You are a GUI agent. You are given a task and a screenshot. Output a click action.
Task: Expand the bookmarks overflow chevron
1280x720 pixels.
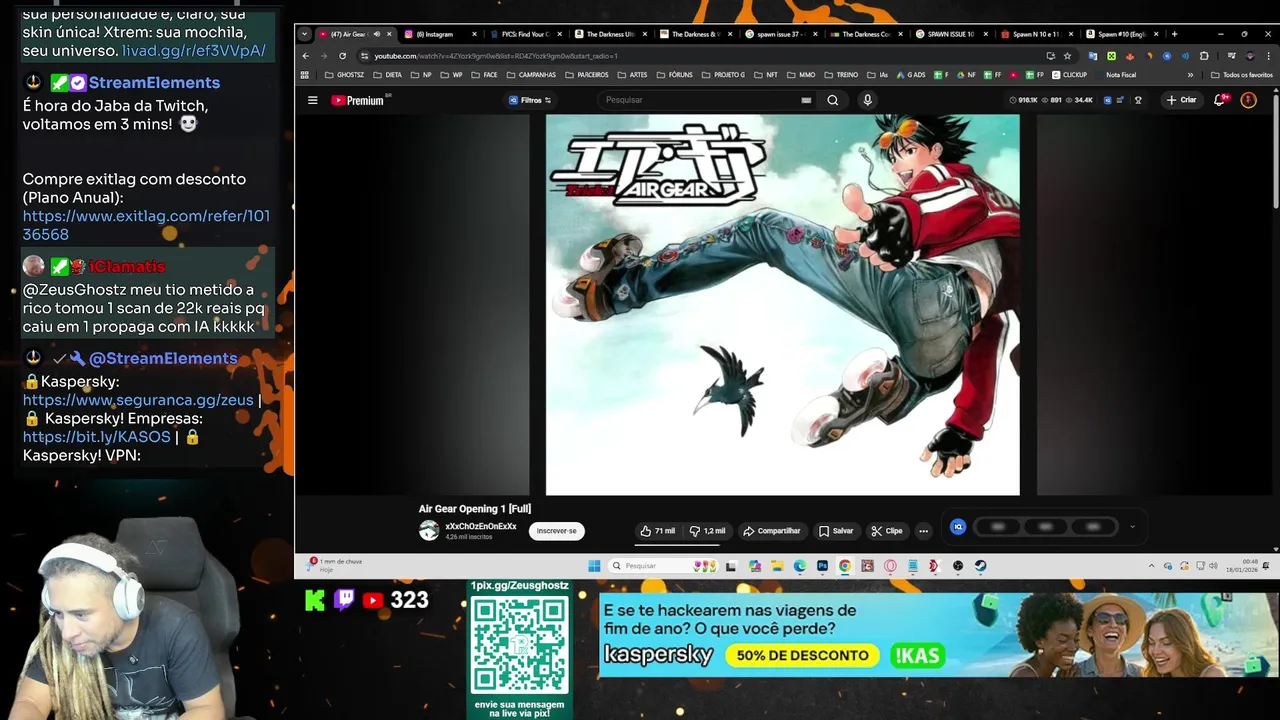point(1190,75)
